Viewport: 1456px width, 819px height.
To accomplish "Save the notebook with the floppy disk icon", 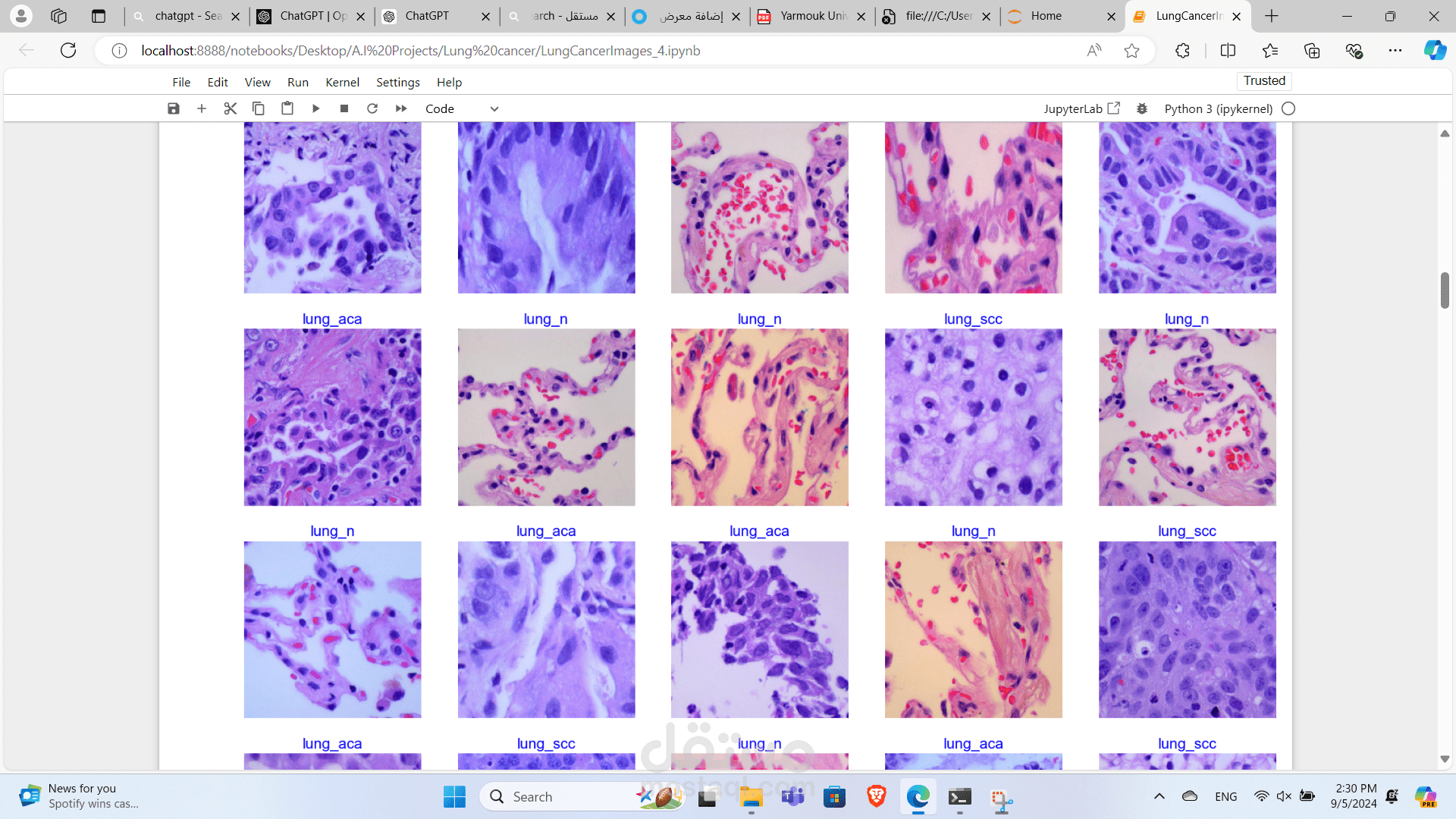I will tap(174, 108).
